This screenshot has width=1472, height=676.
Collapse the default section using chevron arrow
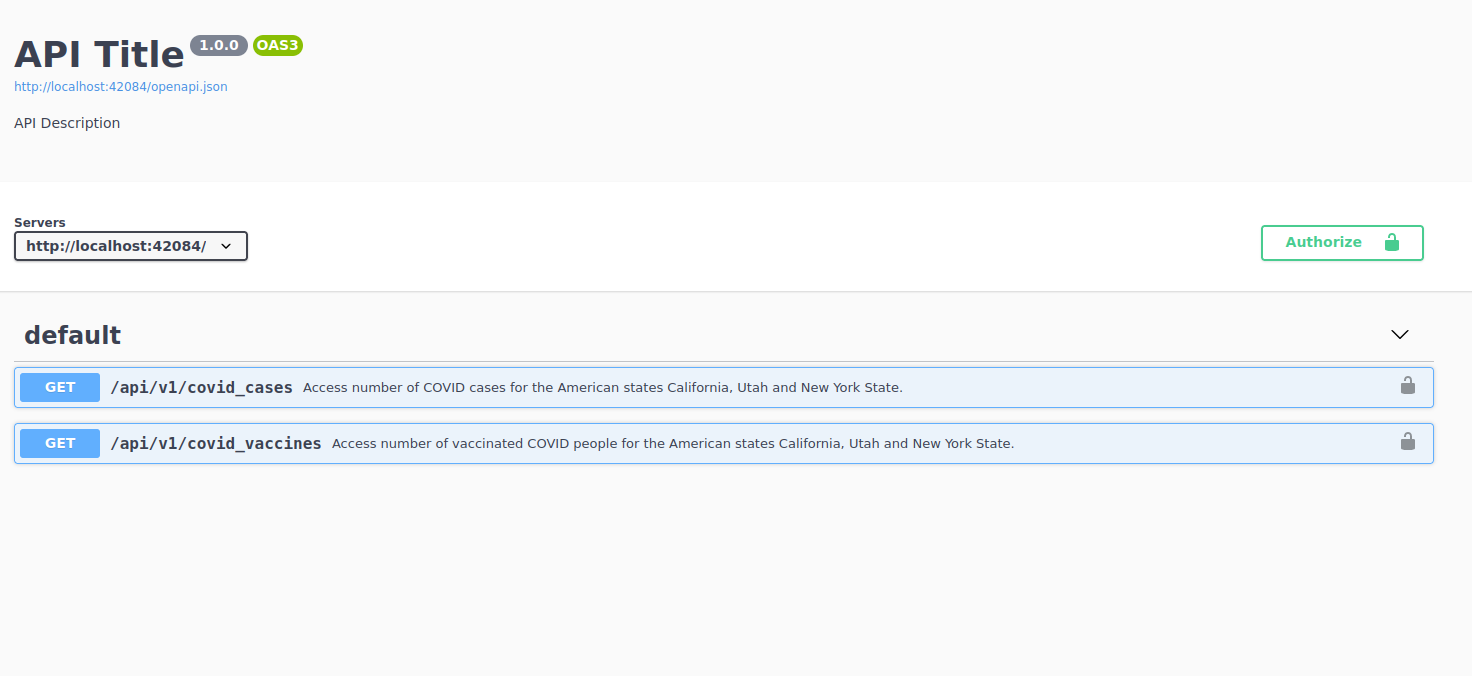coord(1399,335)
